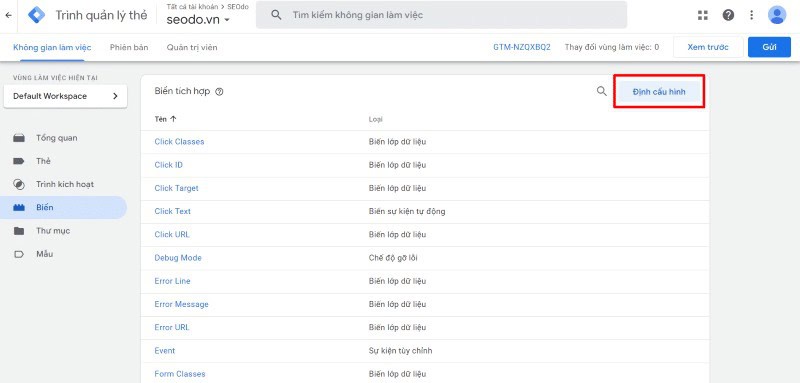Open the Click Classes variable

[x=179, y=142]
